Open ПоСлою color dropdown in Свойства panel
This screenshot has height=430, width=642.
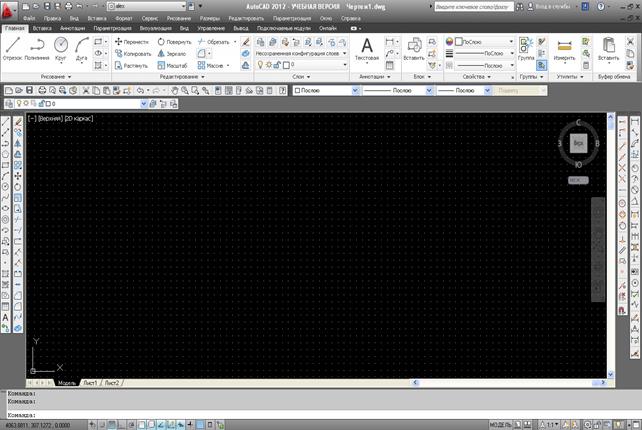tap(484, 42)
